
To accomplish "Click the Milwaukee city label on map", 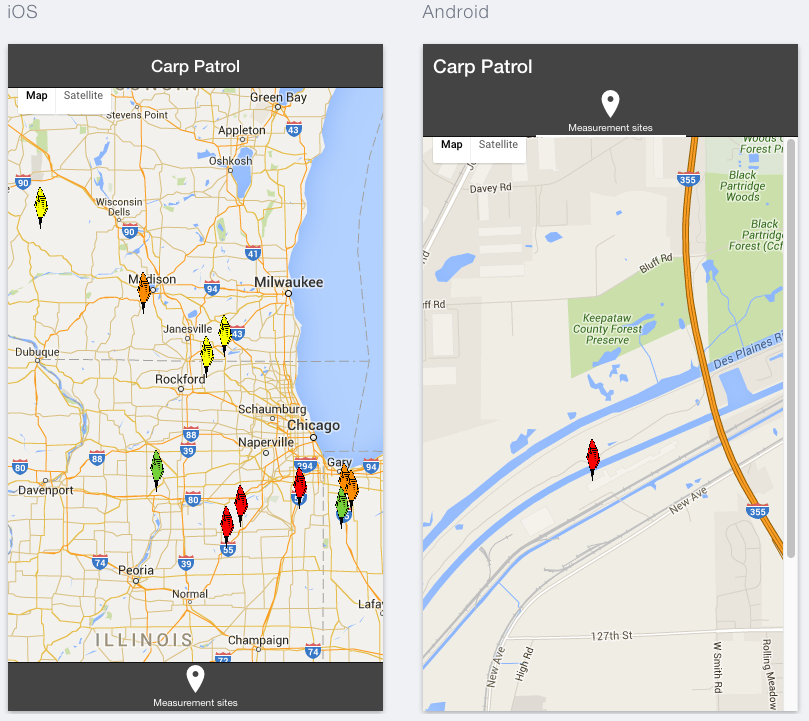I will point(288,282).
